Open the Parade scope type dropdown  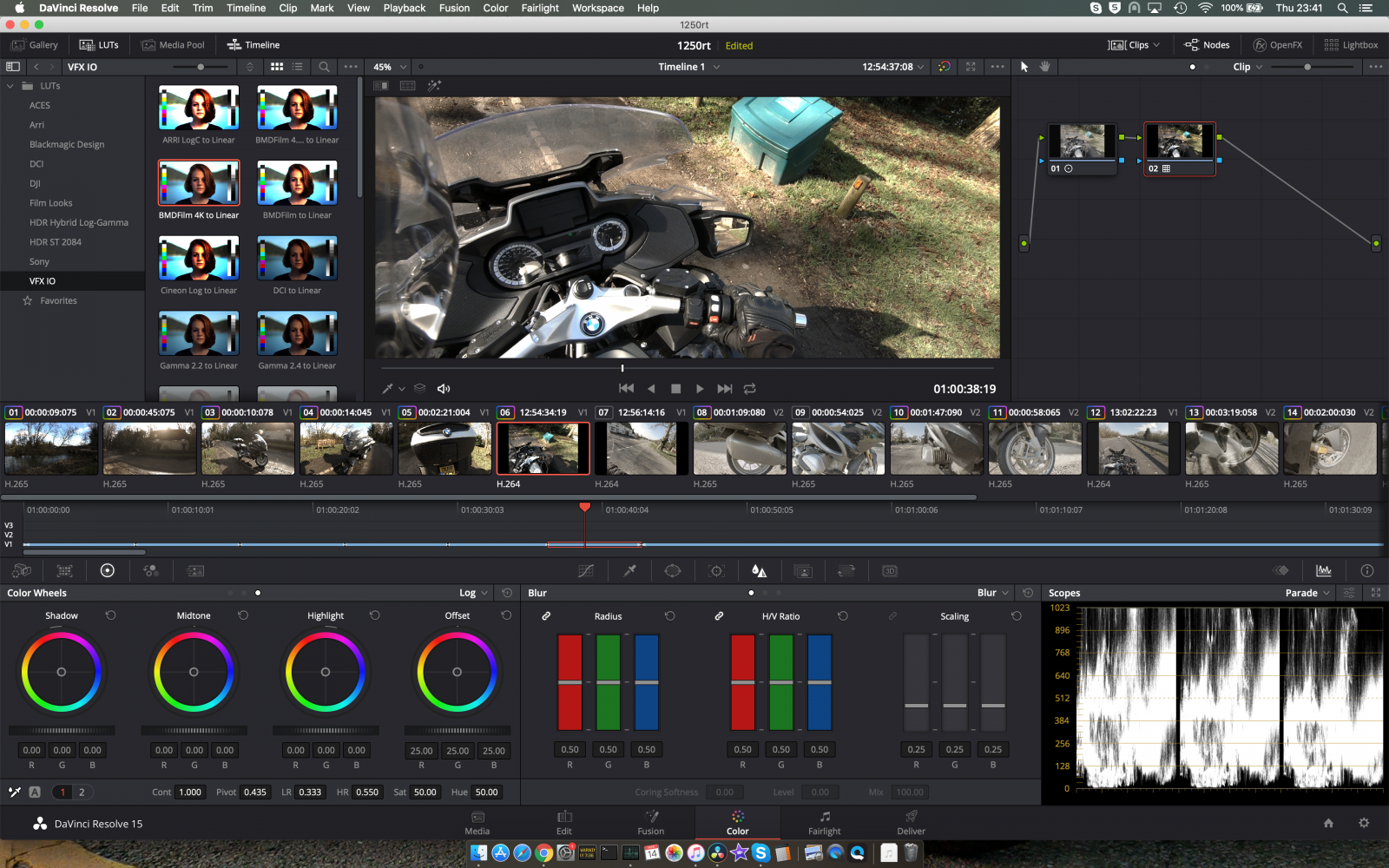[1307, 593]
